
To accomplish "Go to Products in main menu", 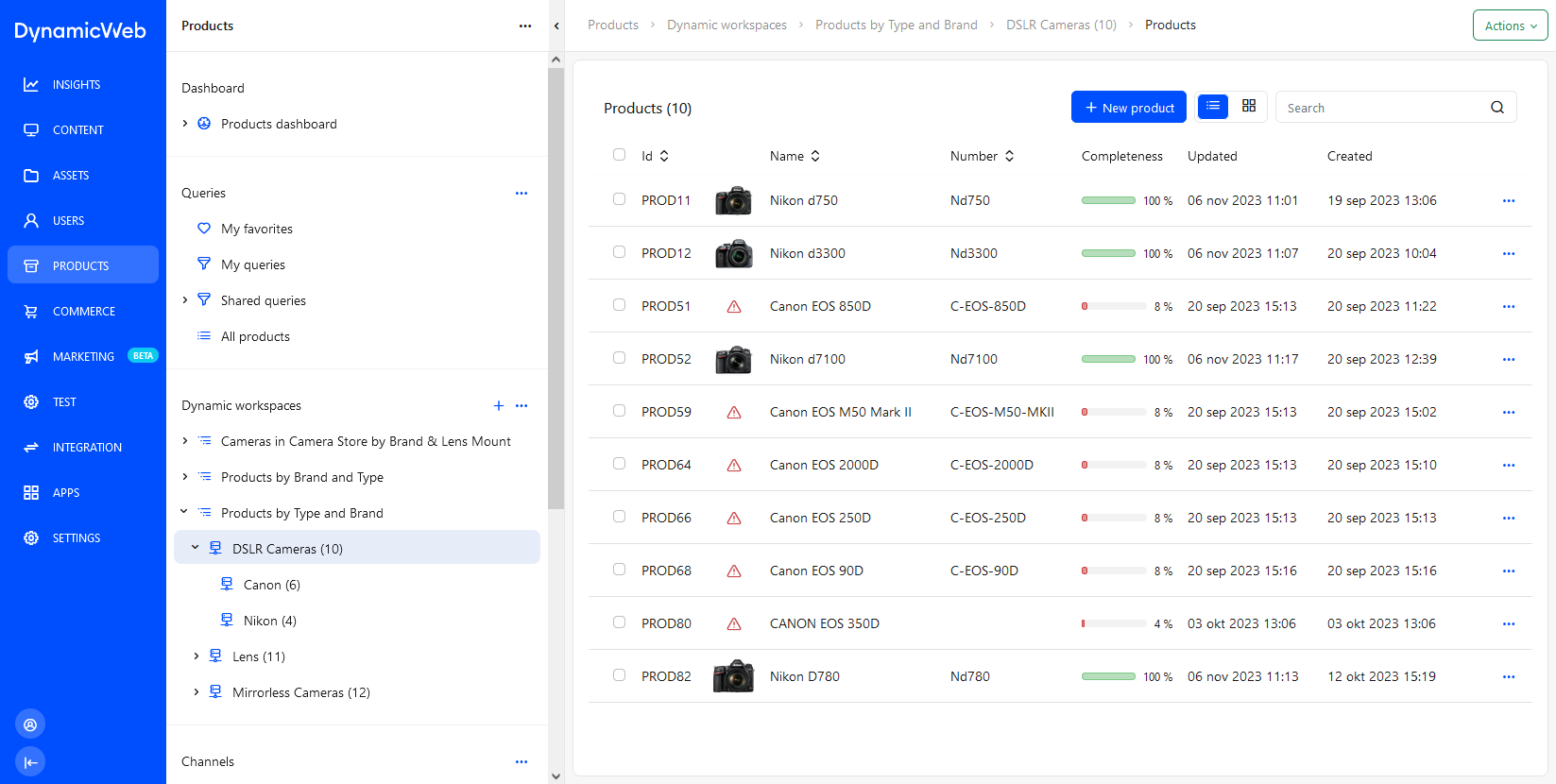I will 83,264.
